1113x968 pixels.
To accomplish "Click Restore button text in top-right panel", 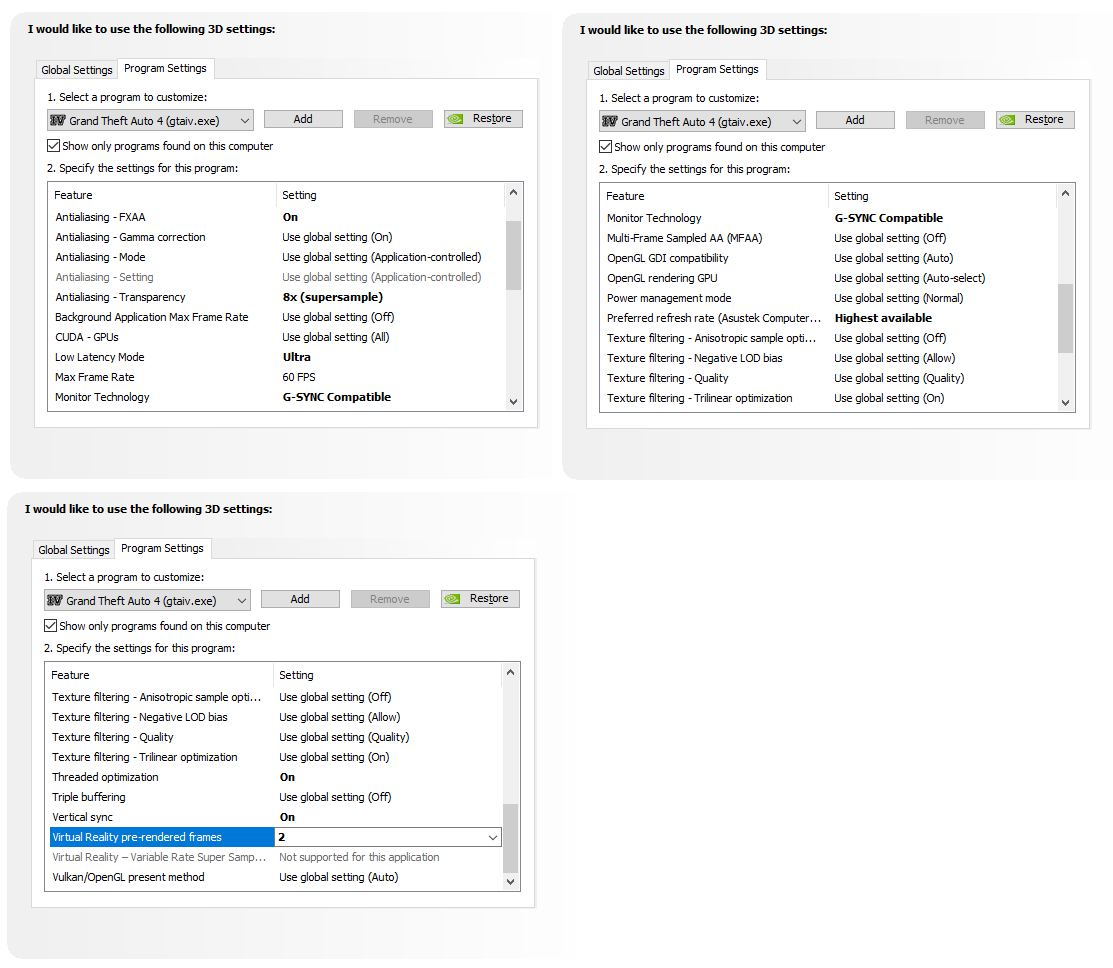I will [1043, 119].
